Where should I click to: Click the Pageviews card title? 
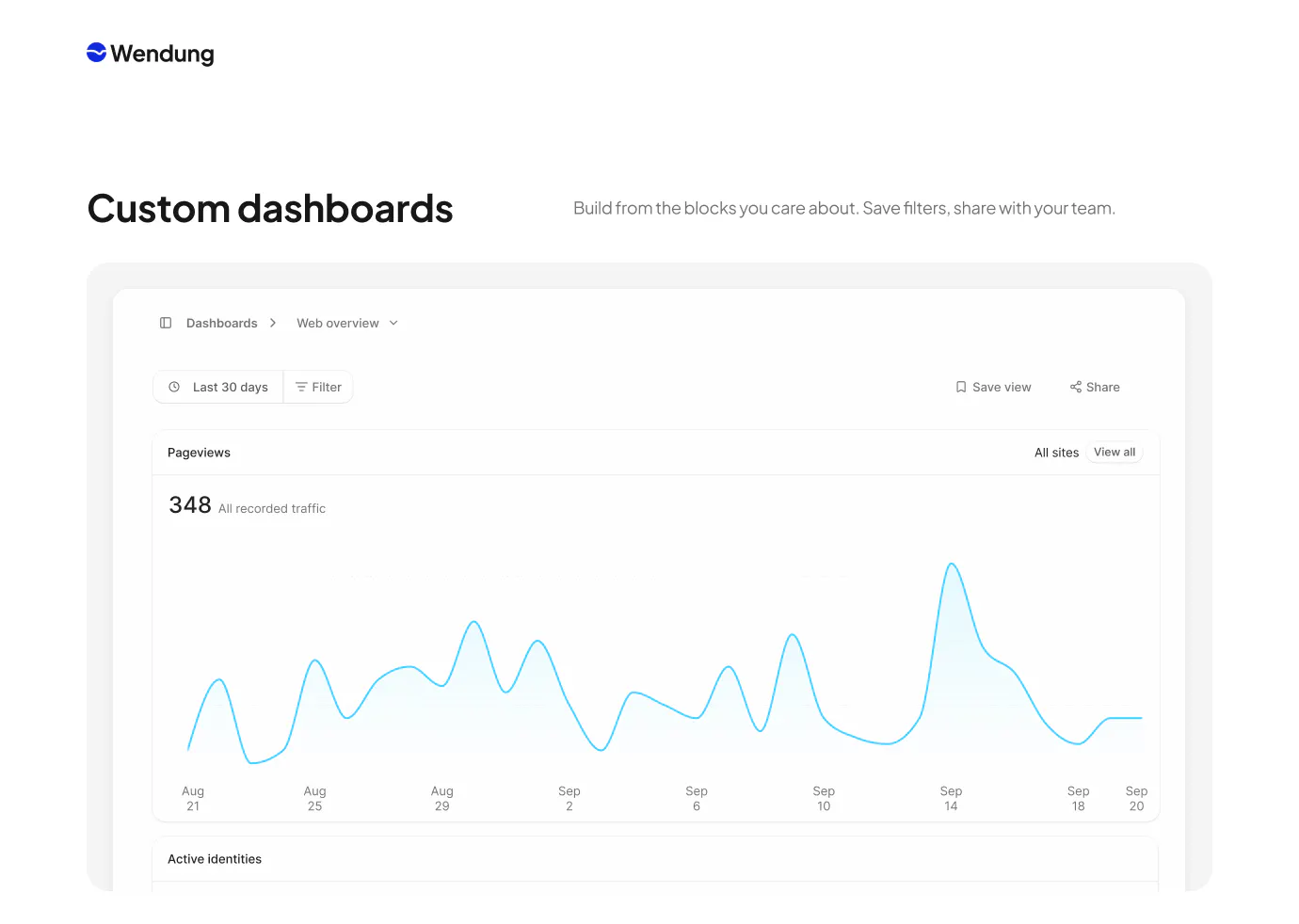tap(199, 453)
